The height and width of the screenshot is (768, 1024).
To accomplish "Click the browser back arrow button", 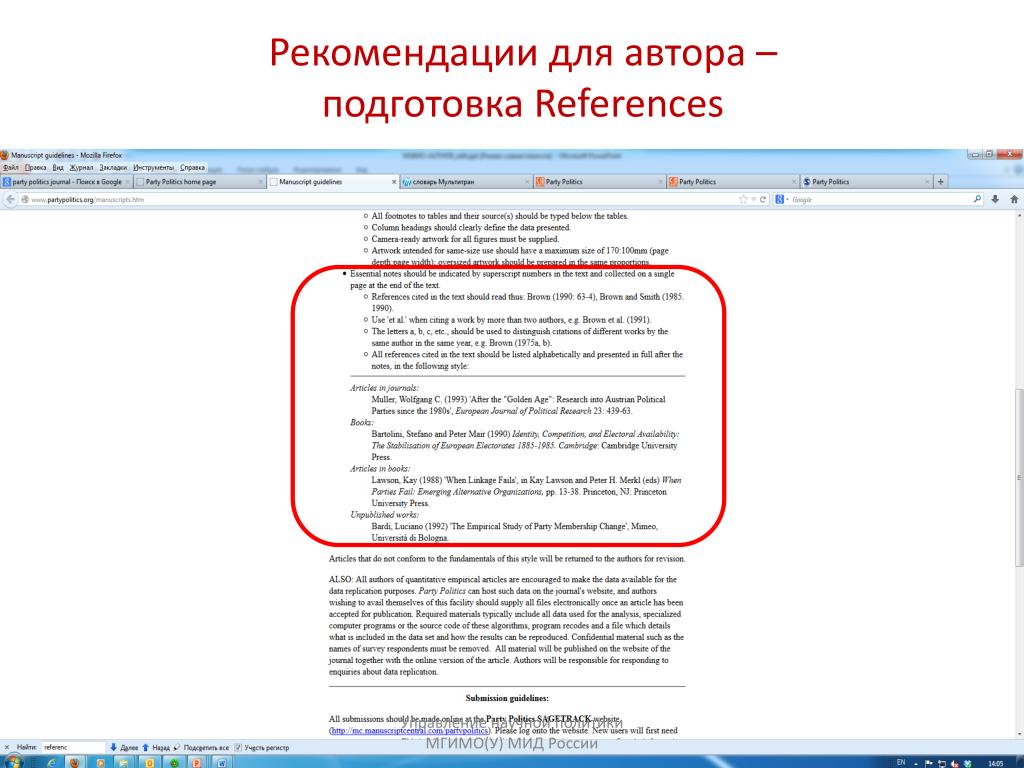I will 10,200.
